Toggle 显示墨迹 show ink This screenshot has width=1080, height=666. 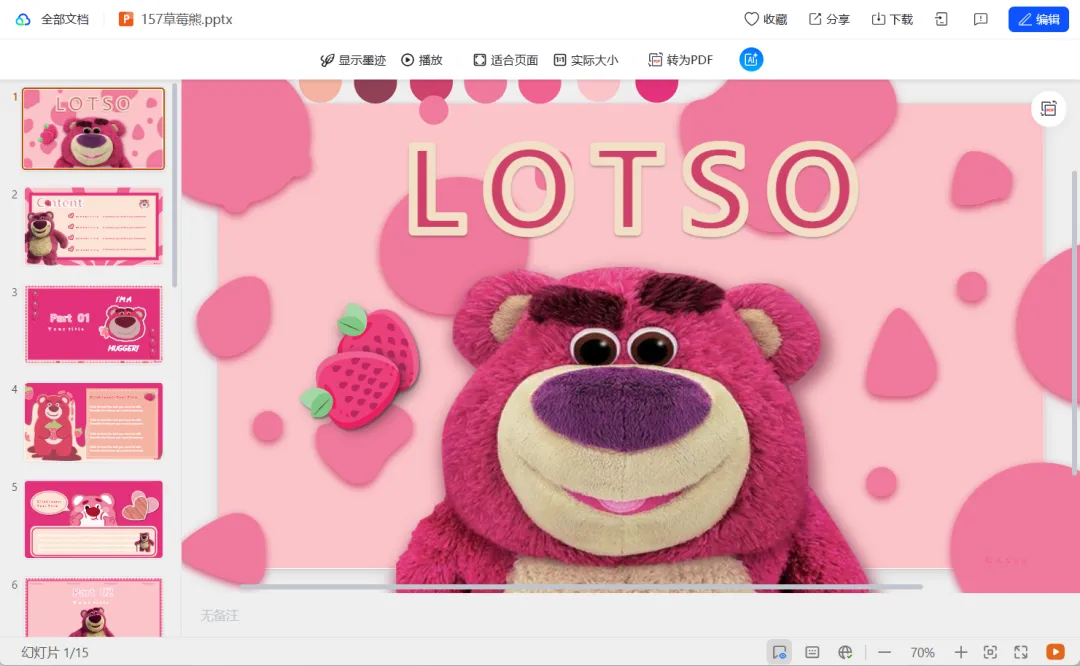[353, 60]
